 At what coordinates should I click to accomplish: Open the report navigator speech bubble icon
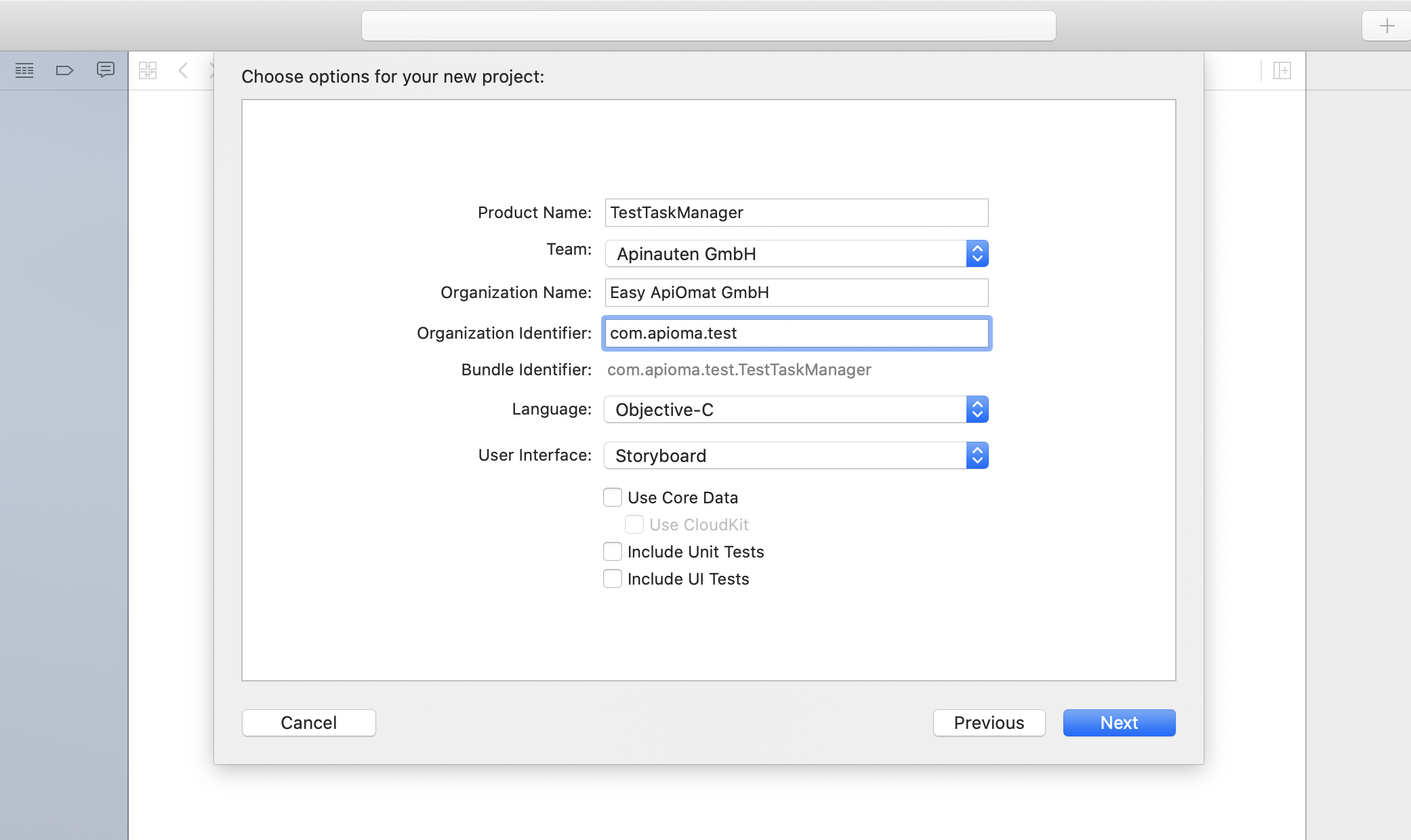(x=105, y=70)
